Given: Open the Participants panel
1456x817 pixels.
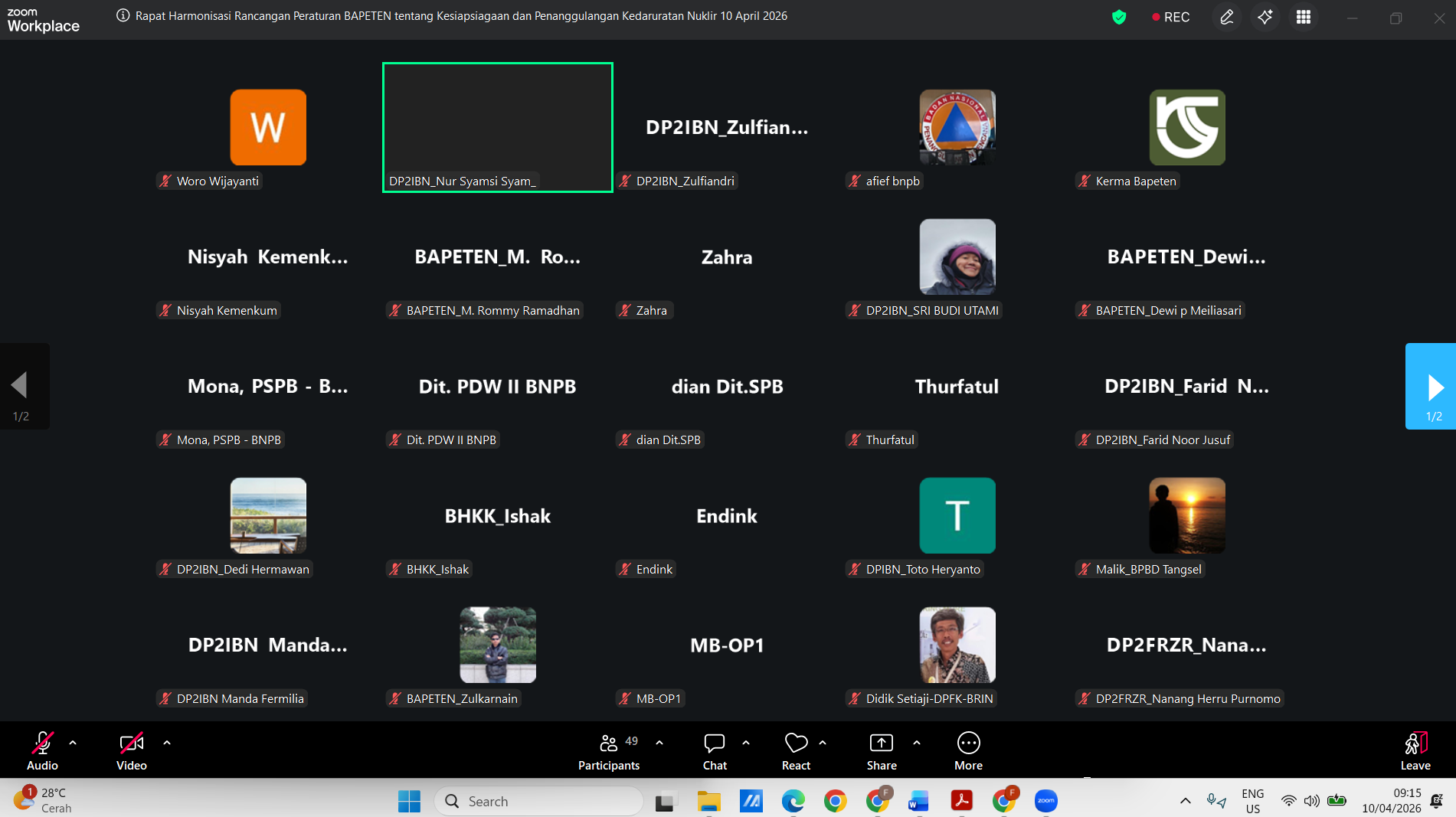Looking at the screenshot, I should pos(609,751).
